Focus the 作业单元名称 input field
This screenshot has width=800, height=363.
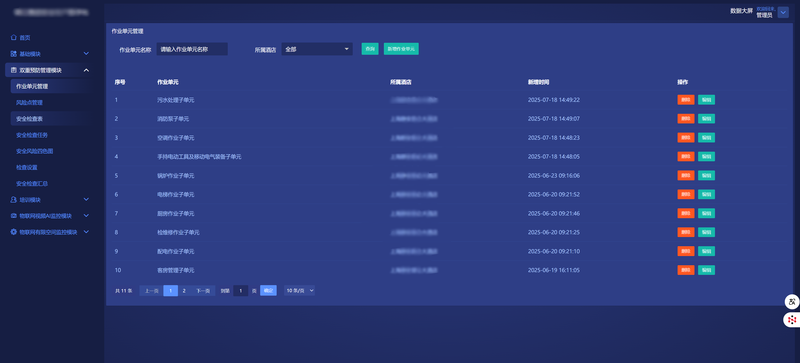[x=192, y=49]
